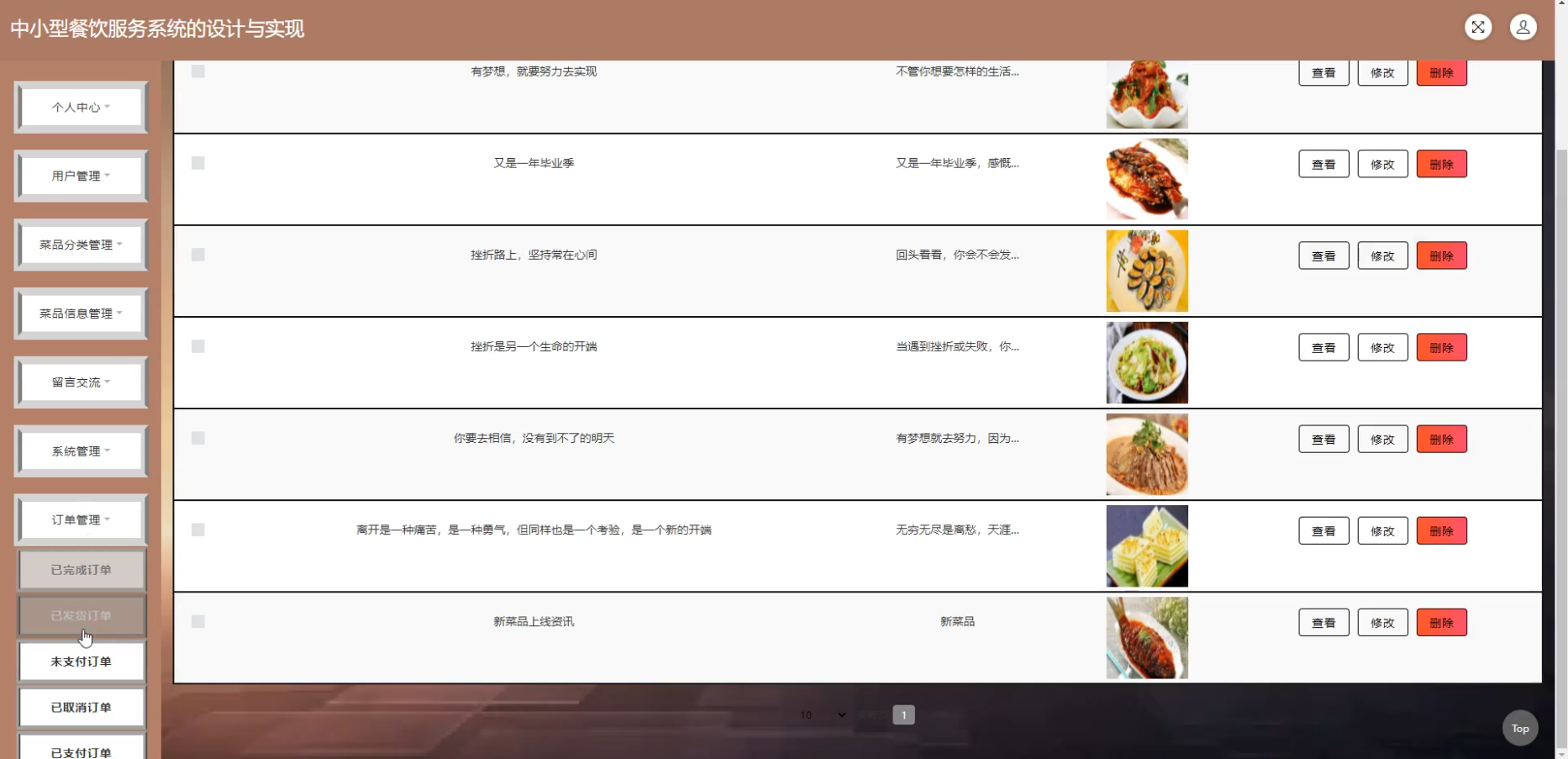Check the row 挫折是另一个生命的开端
Viewport: 1568px width, 759px height.
coord(198,346)
